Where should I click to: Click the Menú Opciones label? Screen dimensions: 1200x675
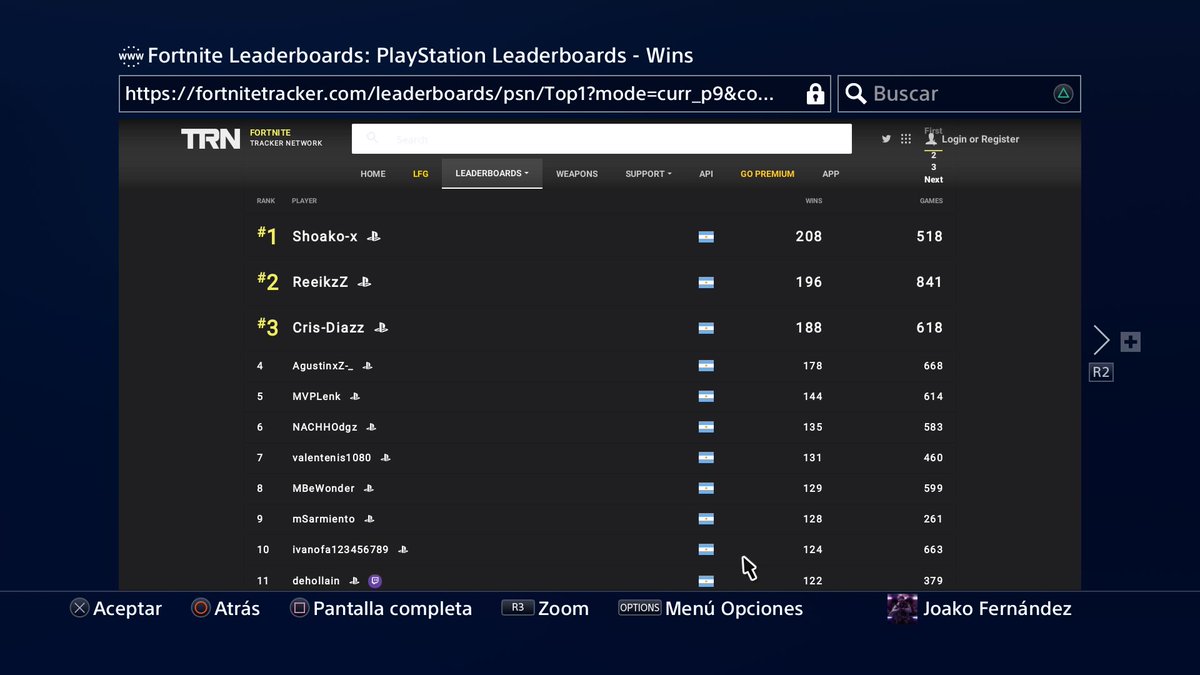click(734, 608)
